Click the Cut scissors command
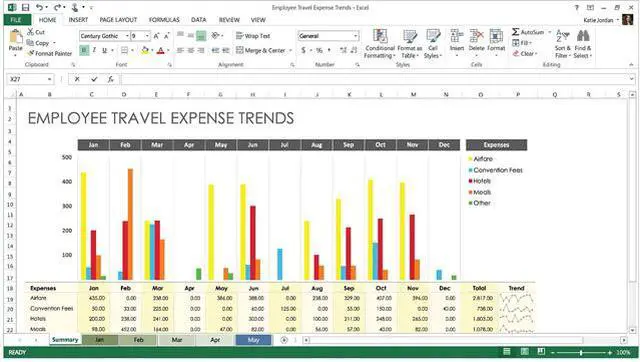This screenshot has width=640, height=362. click(36, 32)
